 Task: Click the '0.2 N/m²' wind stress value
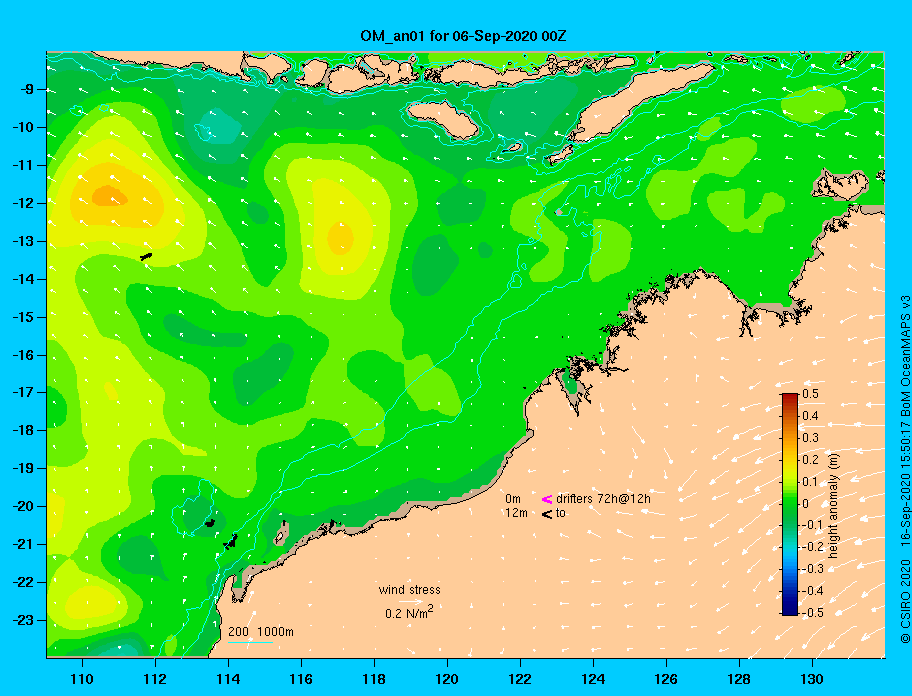click(409, 612)
